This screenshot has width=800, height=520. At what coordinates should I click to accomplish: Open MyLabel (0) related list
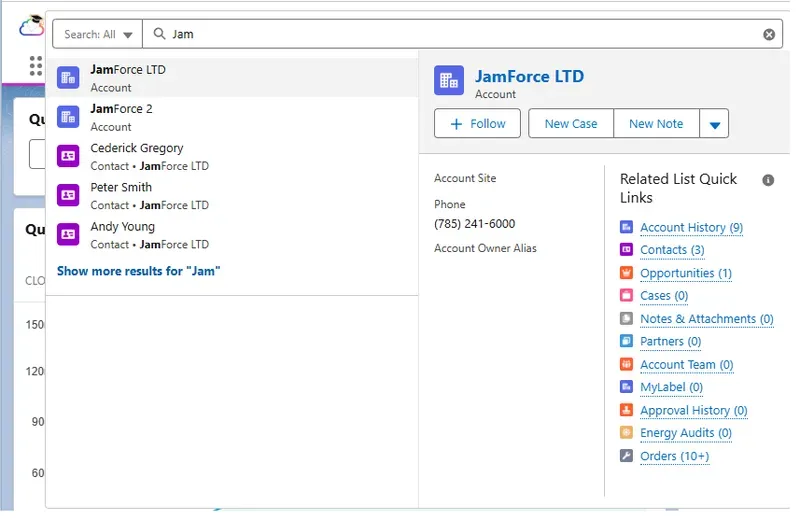671,387
